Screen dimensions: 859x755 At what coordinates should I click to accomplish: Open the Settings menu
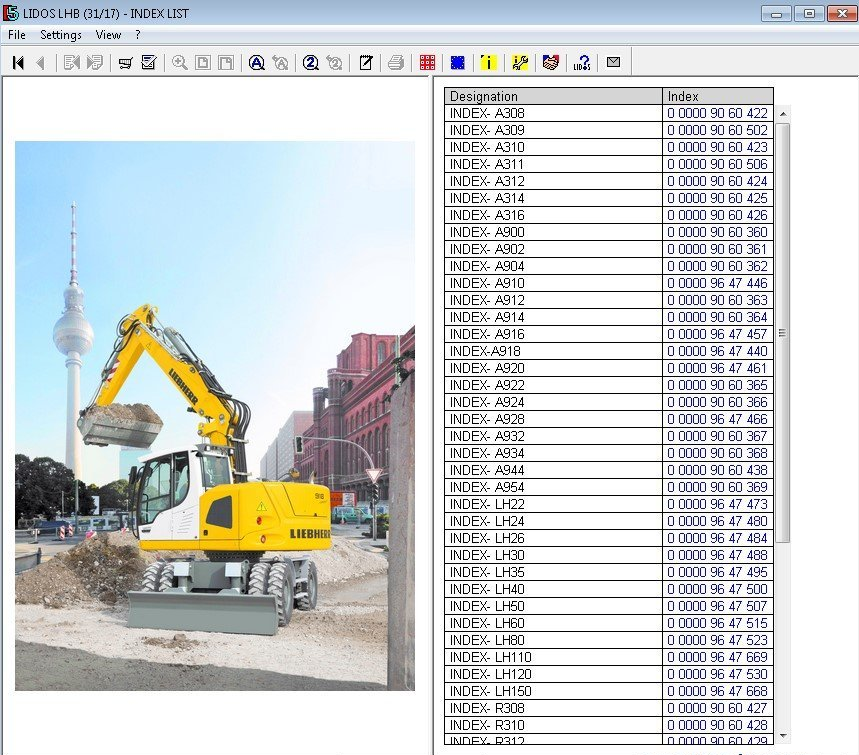tap(61, 35)
